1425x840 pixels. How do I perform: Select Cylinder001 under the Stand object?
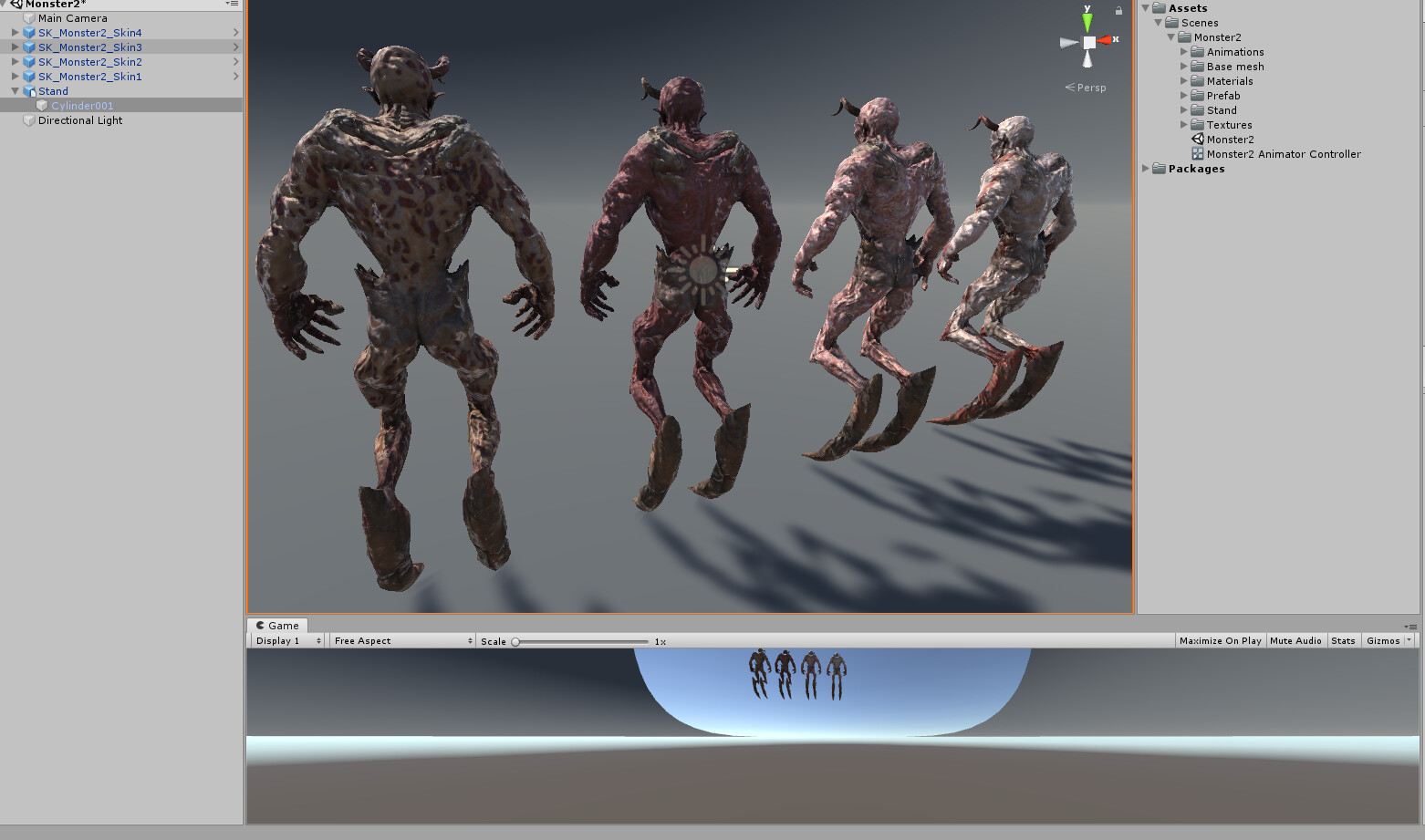[82, 105]
